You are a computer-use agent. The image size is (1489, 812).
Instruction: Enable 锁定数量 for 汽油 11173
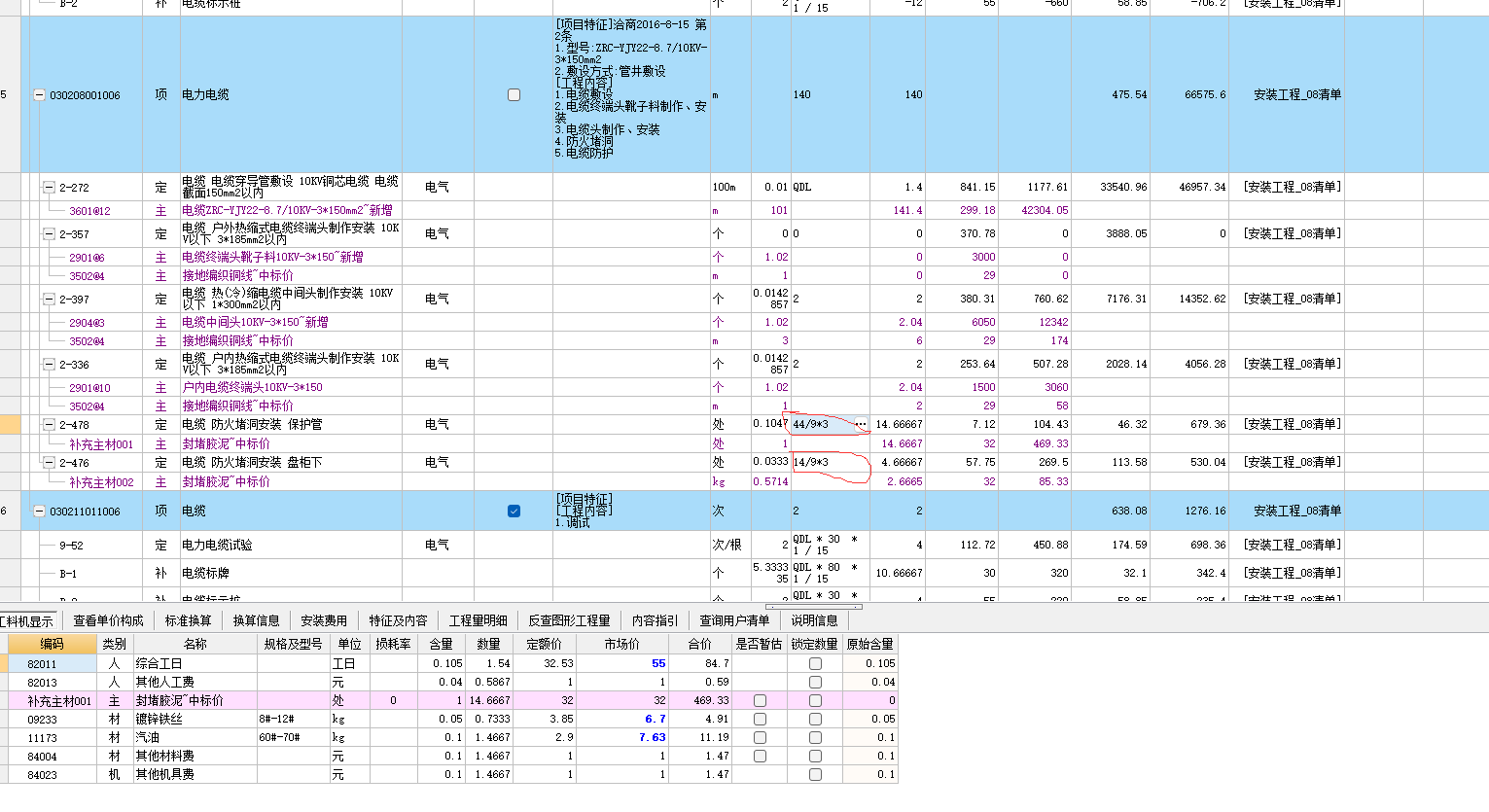click(x=815, y=737)
